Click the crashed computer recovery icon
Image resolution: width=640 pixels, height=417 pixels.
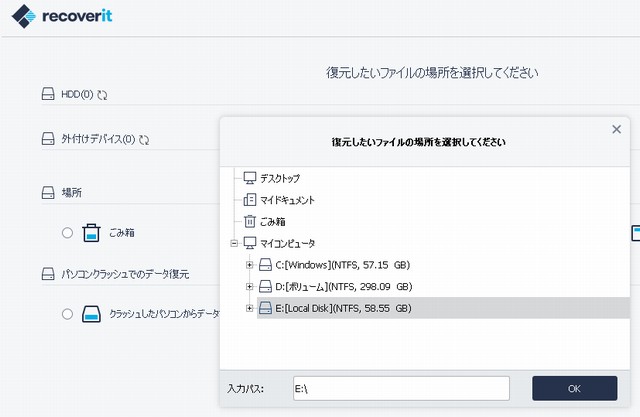92,314
